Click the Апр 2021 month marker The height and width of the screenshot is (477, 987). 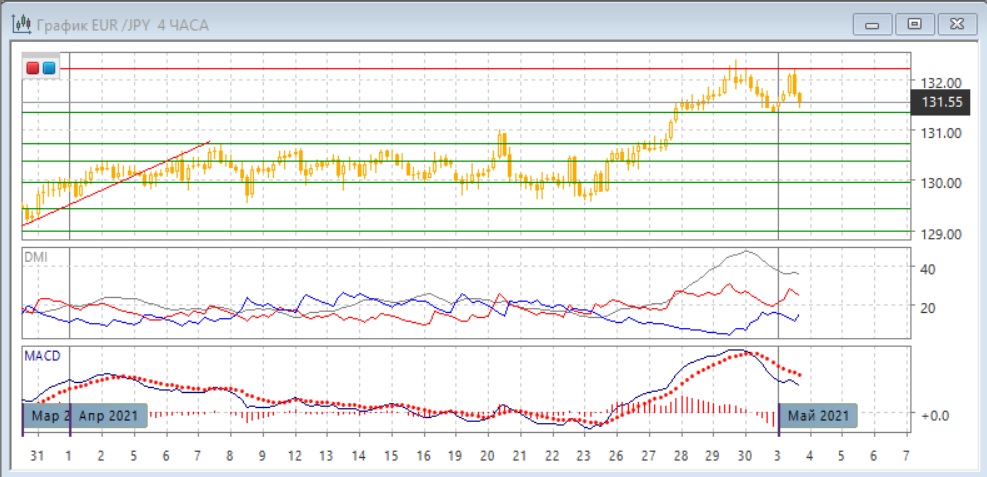click(109, 415)
